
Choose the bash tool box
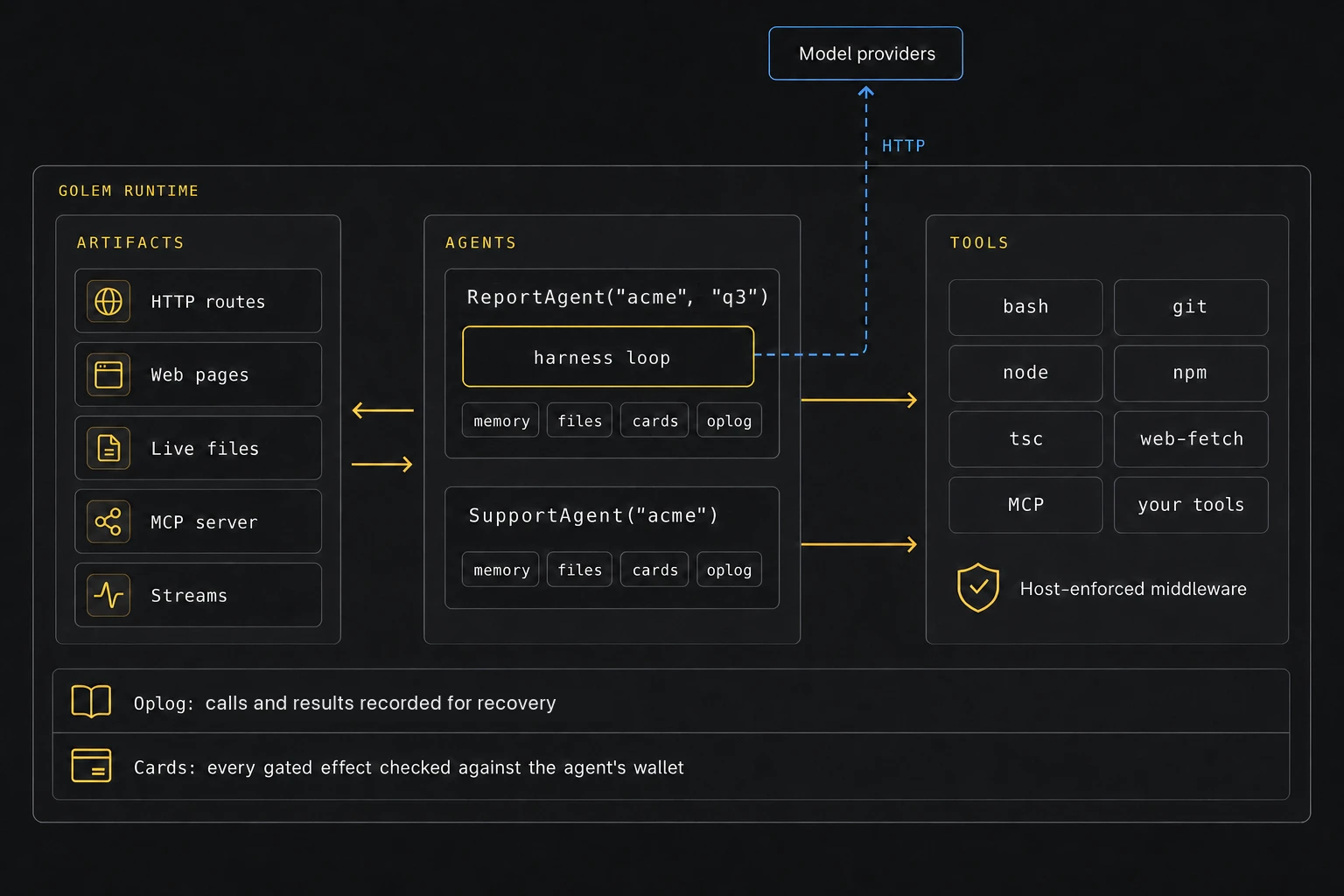pyautogui.click(x=1025, y=307)
